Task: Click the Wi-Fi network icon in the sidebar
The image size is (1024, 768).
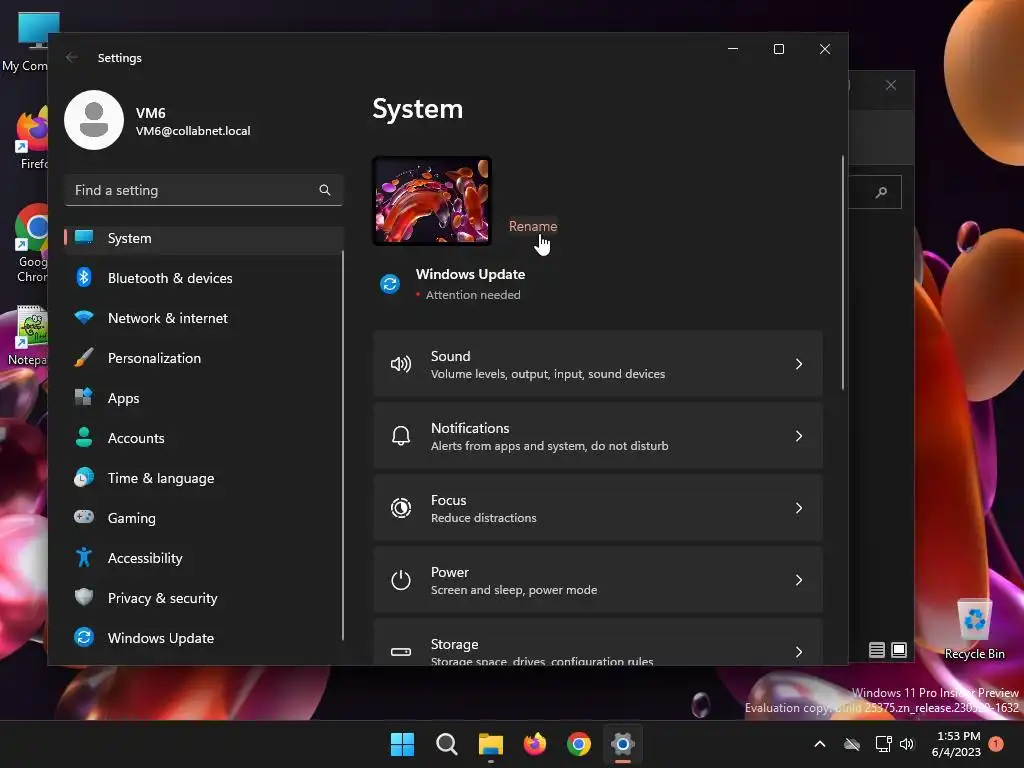Action: coord(84,318)
